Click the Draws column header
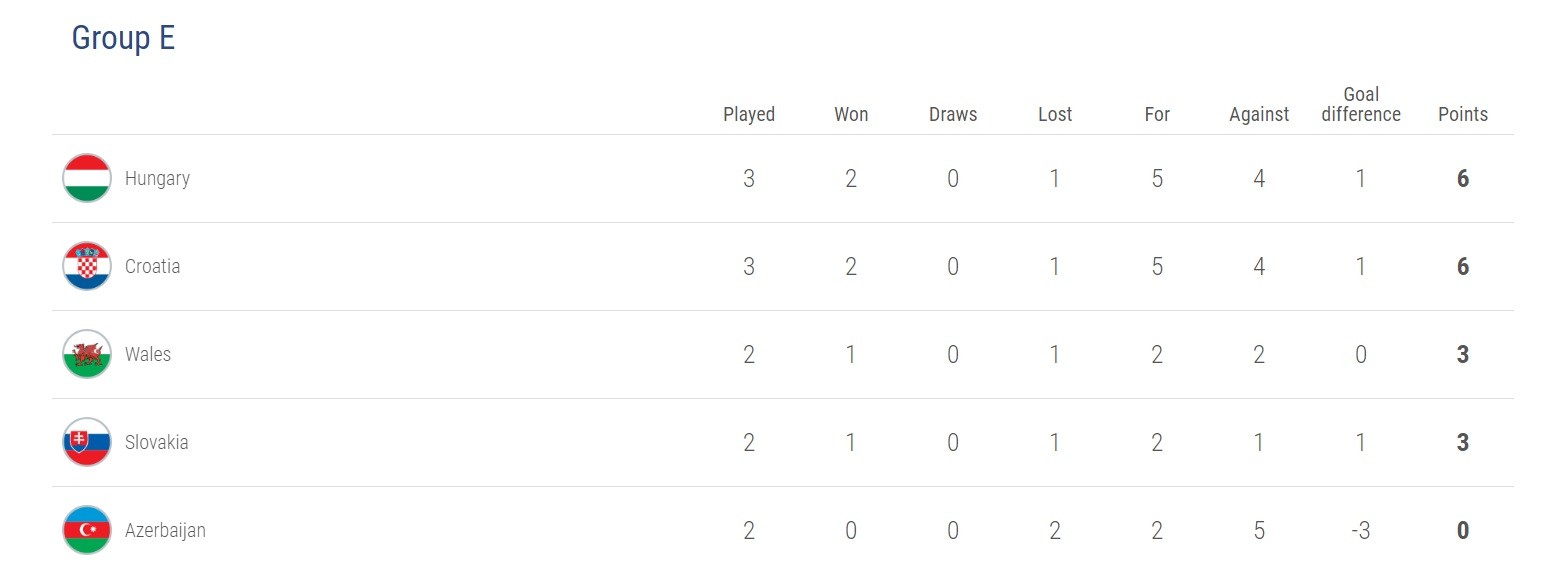 point(953,114)
